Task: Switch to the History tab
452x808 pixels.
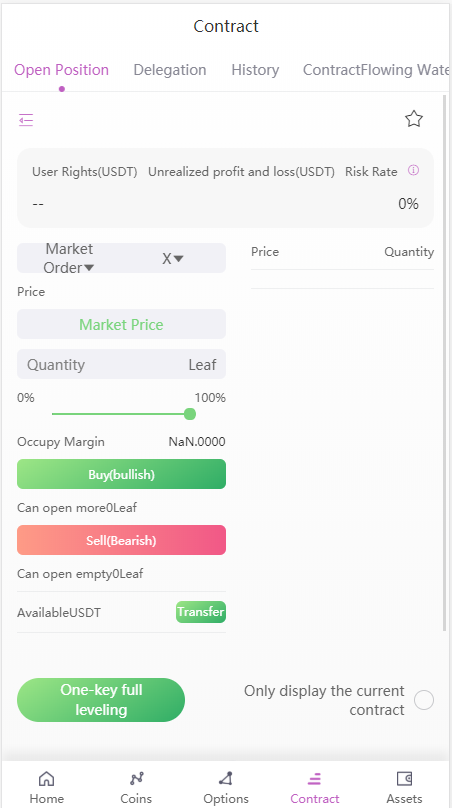Action: point(255,70)
